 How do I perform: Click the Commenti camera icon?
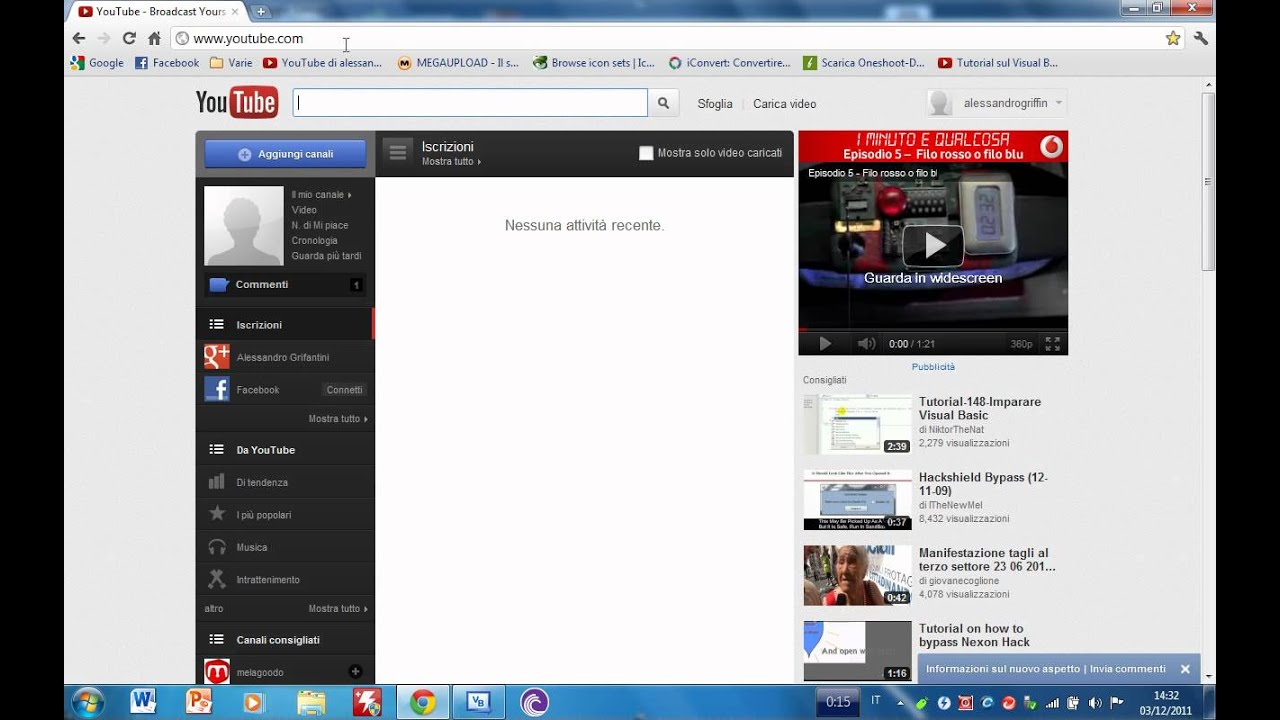pyautogui.click(x=219, y=285)
